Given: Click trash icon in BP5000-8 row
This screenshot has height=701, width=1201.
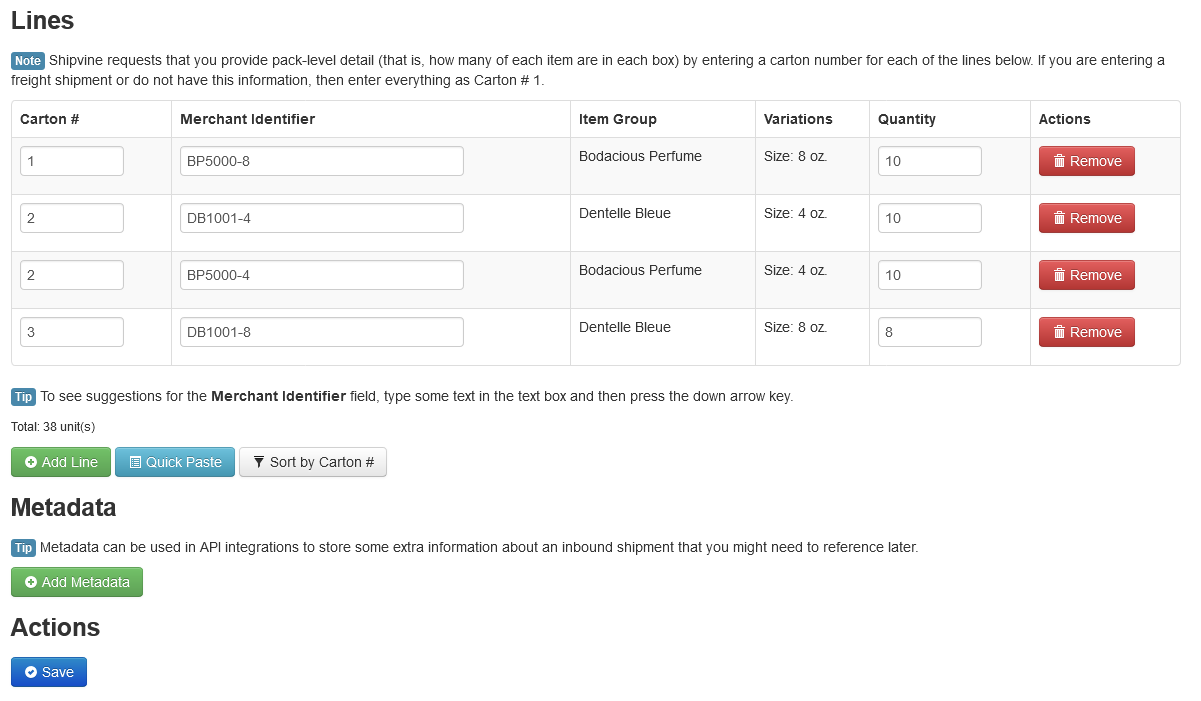Looking at the screenshot, I should click(x=1059, y=161).
